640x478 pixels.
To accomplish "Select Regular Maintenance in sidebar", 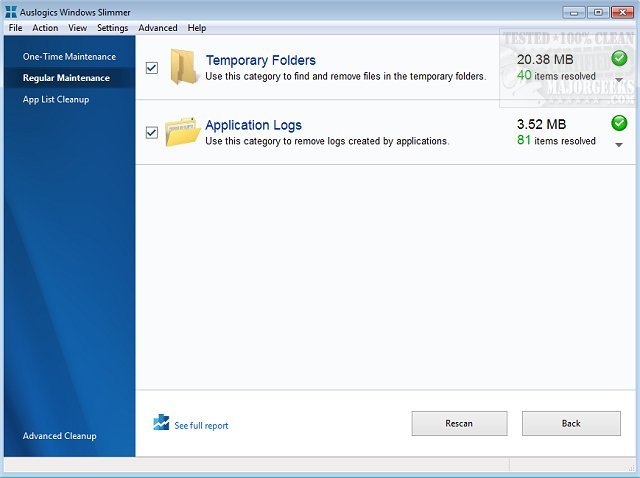I will point(69,78).
